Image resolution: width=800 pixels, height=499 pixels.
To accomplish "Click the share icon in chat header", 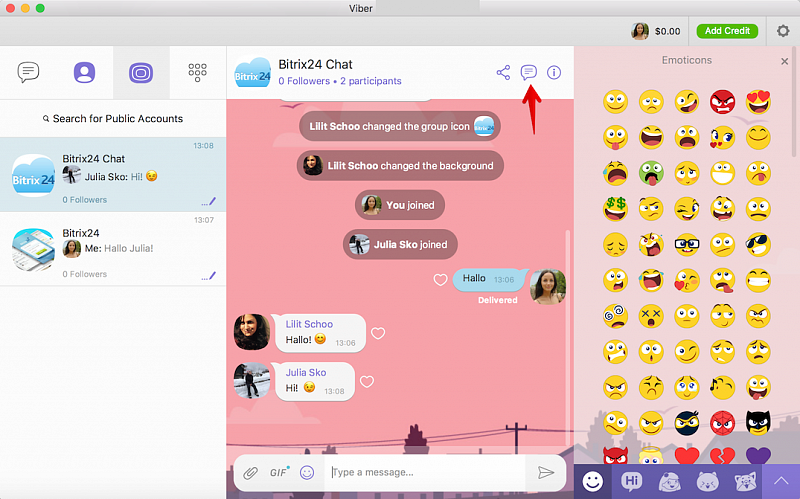I will point(503,72).
